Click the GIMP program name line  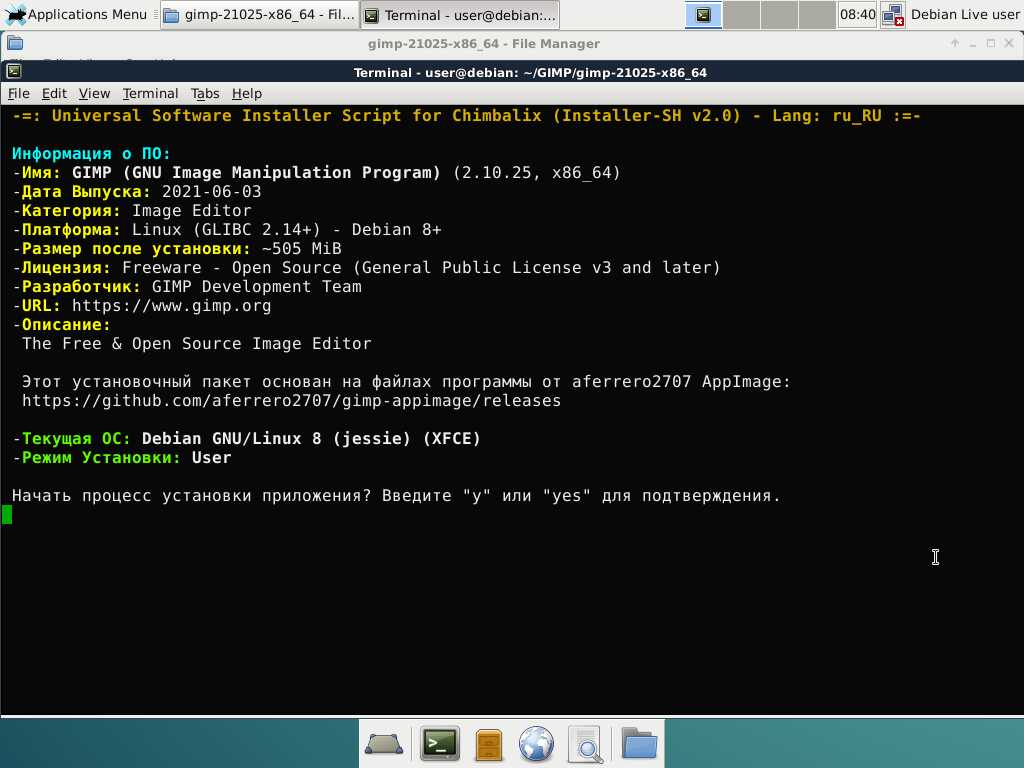pyautogui.click(x=316, y=172)
